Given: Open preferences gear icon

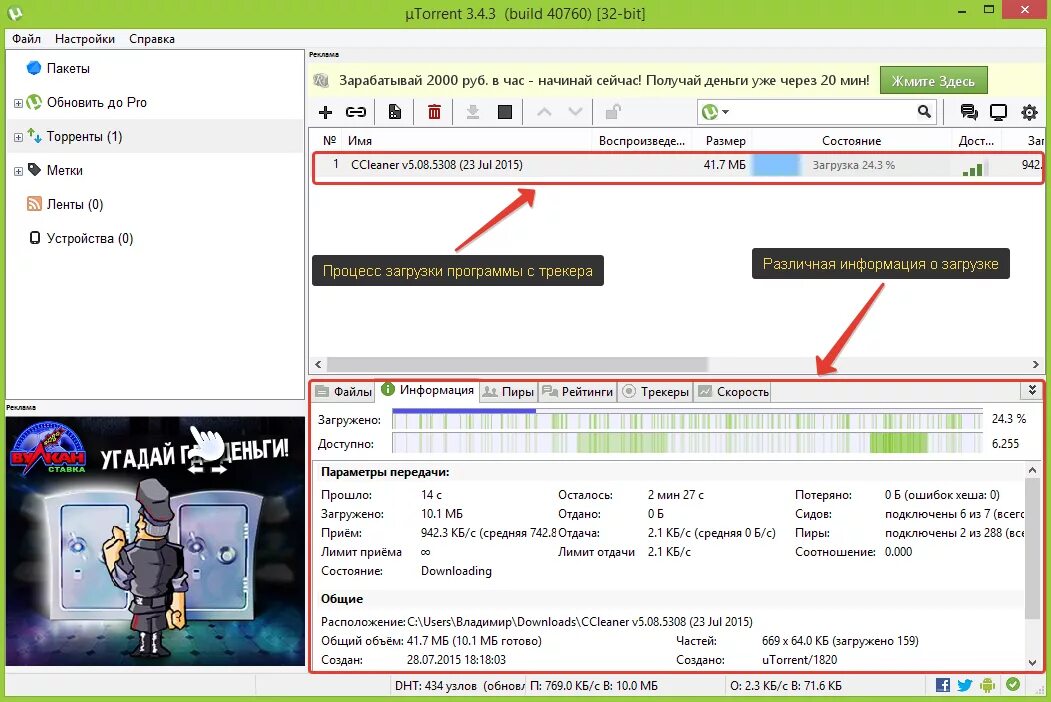Looking at the screenshot, I should [1029, 112].
